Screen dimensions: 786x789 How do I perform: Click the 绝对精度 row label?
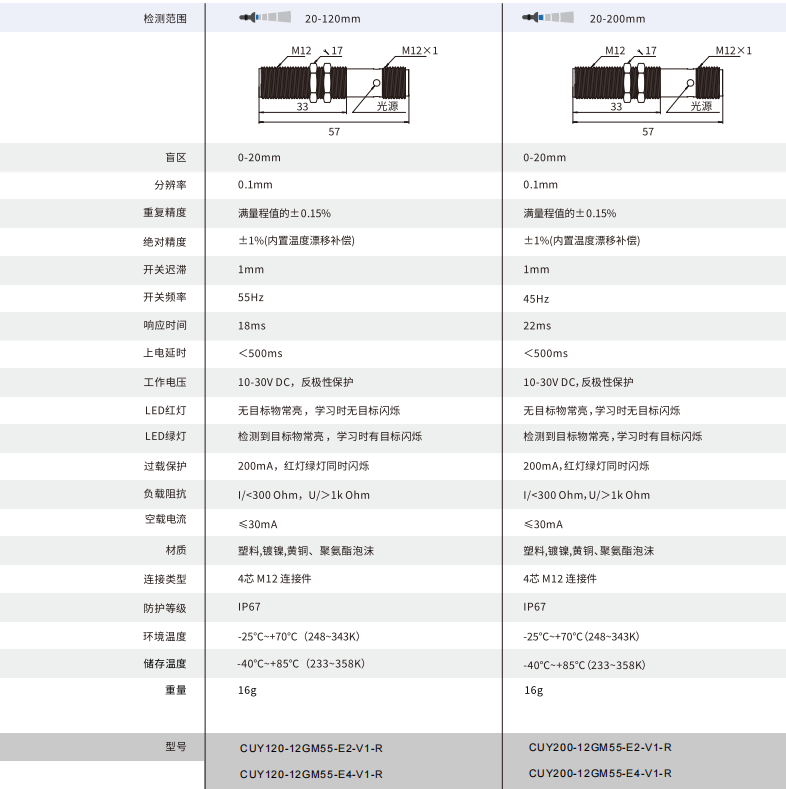pos(165,242)
